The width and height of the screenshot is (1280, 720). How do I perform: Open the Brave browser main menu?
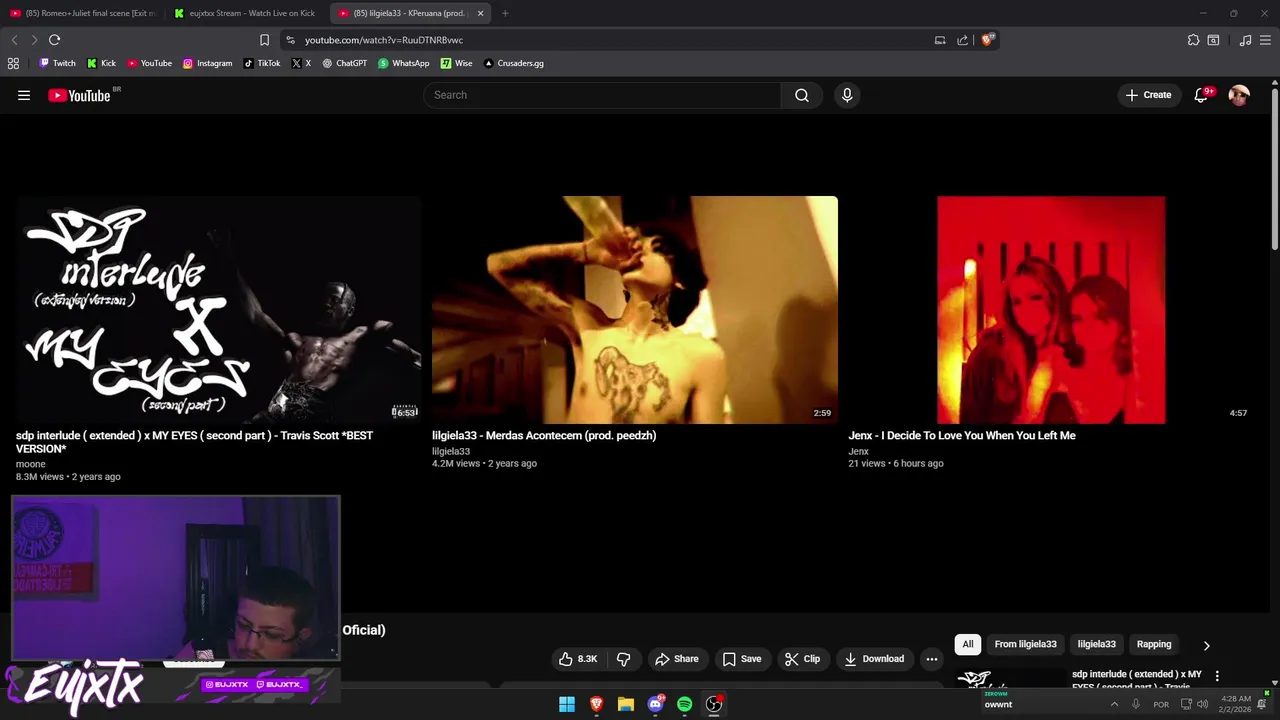point(1264,40)
